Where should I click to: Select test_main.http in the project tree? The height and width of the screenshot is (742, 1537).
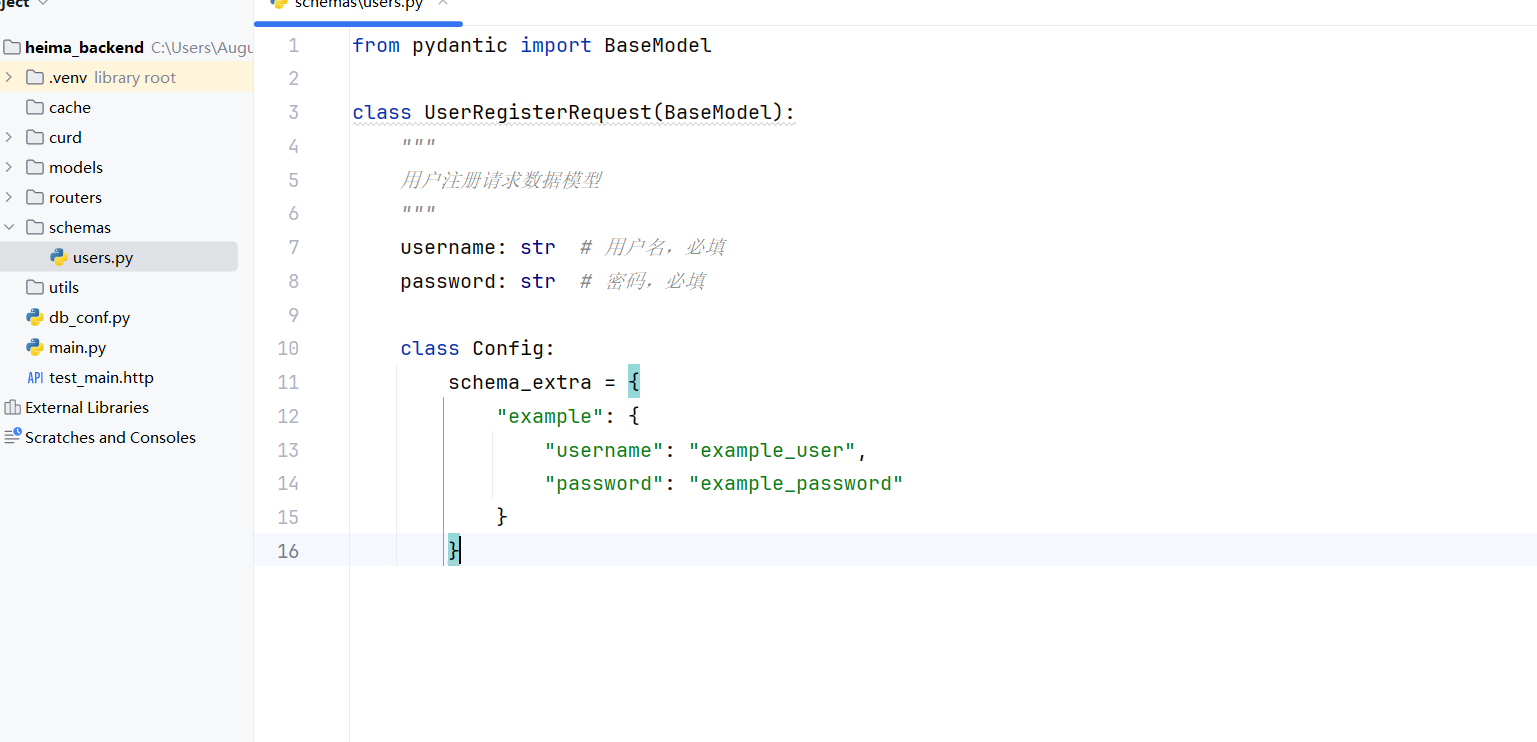[x=101, y=377]
